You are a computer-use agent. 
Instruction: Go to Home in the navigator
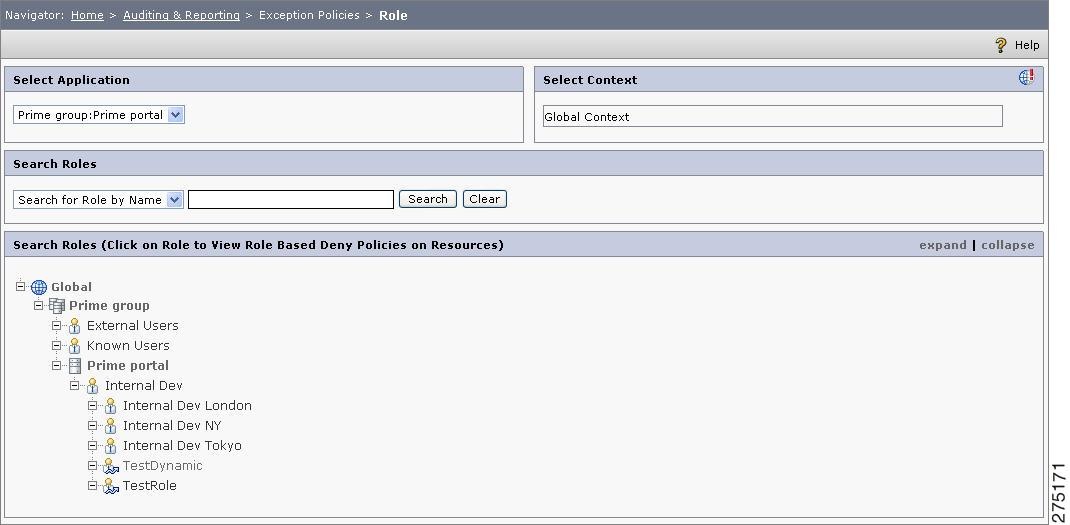[x=87, y=15]
